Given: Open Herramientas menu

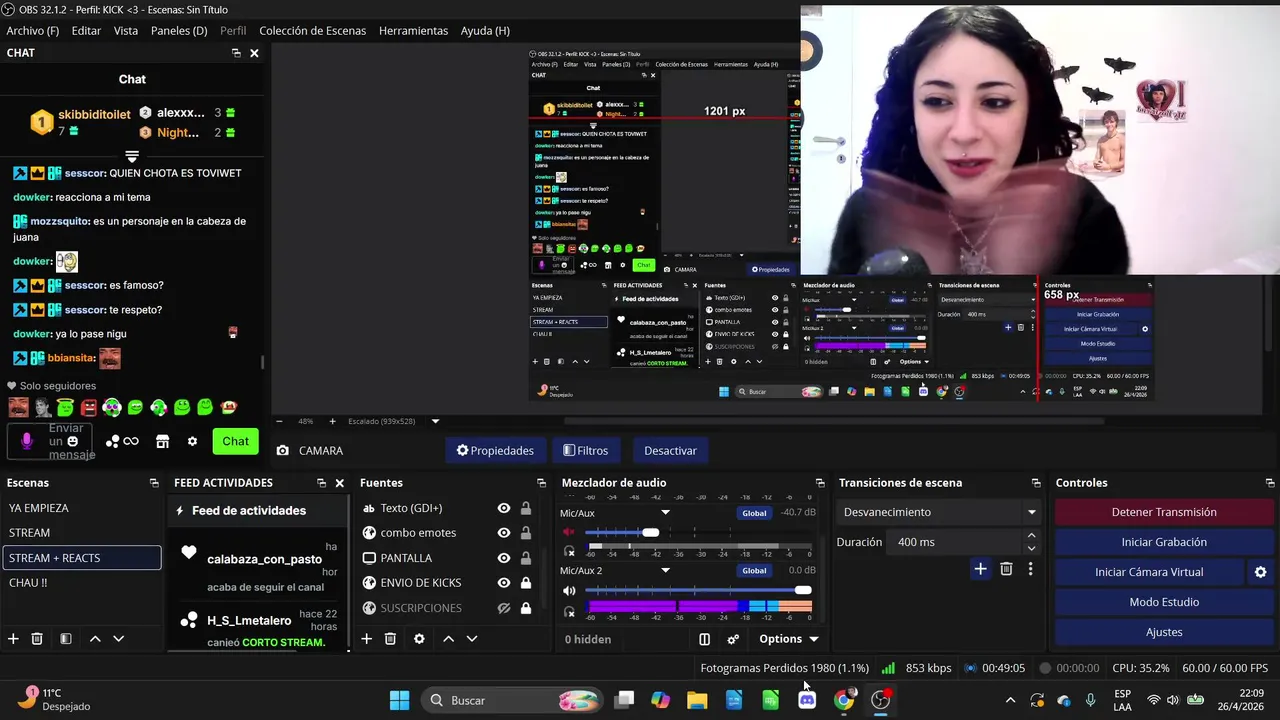Looking at the screenshot, I should tap(413, 31).
